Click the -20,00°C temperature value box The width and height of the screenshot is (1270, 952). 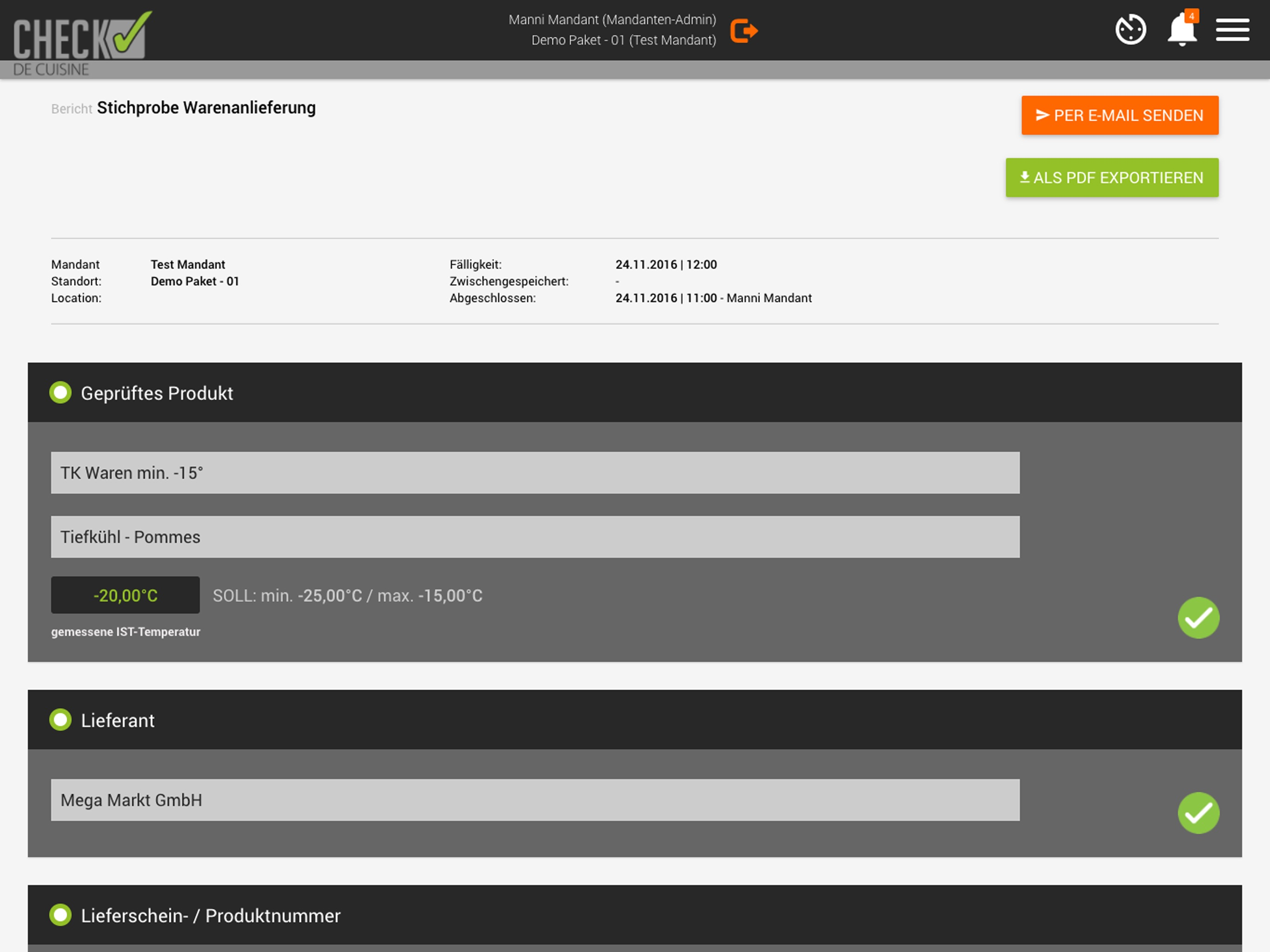coord(125,595)
